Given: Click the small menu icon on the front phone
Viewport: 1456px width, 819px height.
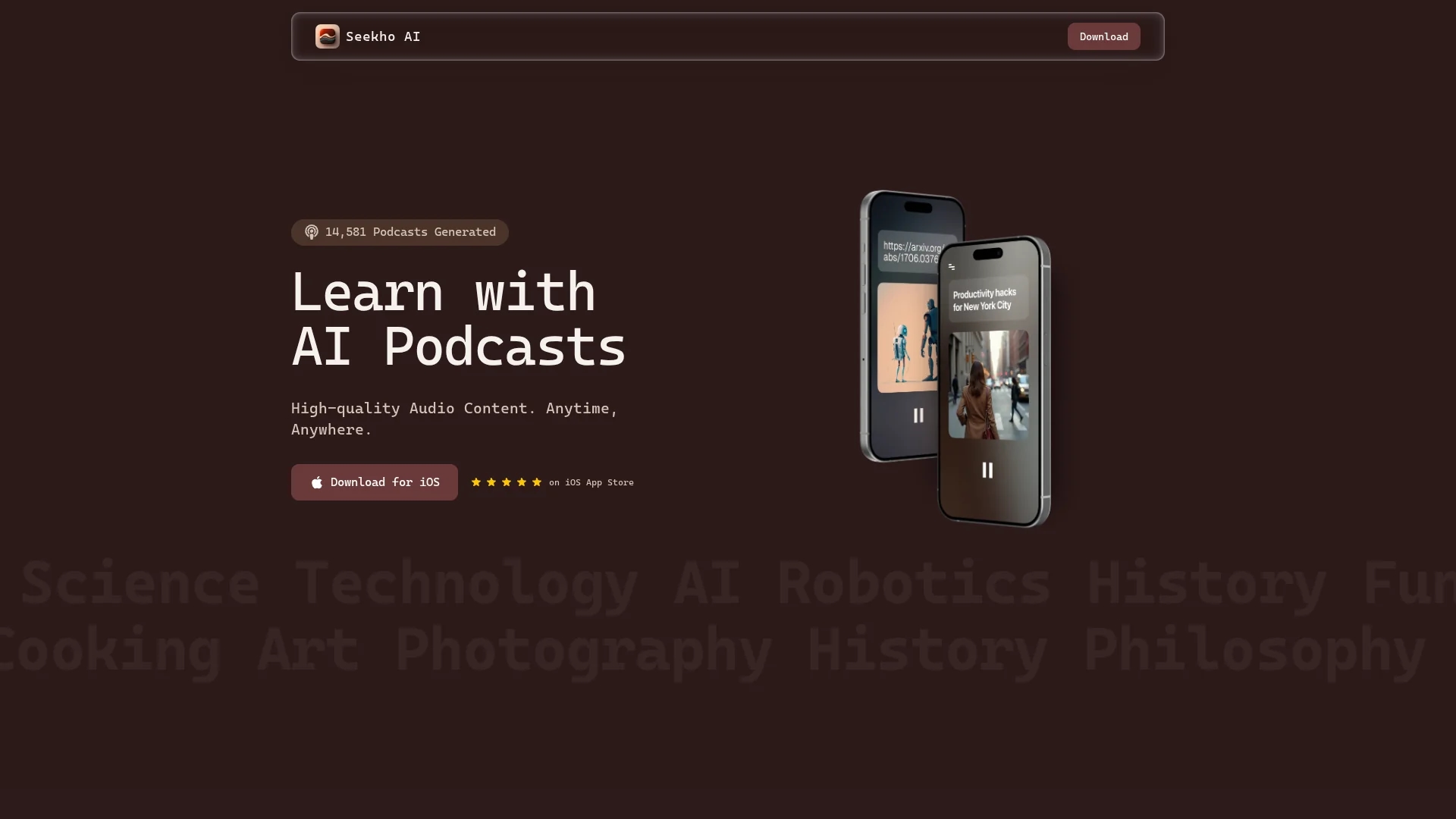Looking at the screenshot, I should [952, 267].
